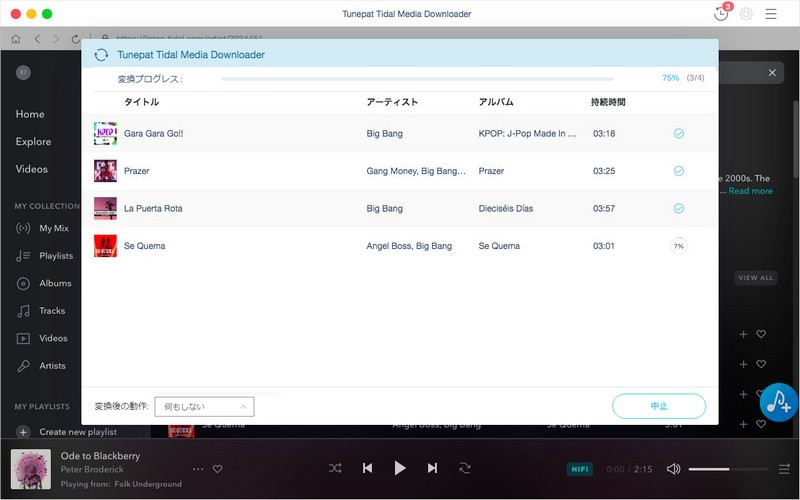The image size is (800, 500).
Task: Click the Ode to Blackberry track title
Action: point(100,456)
